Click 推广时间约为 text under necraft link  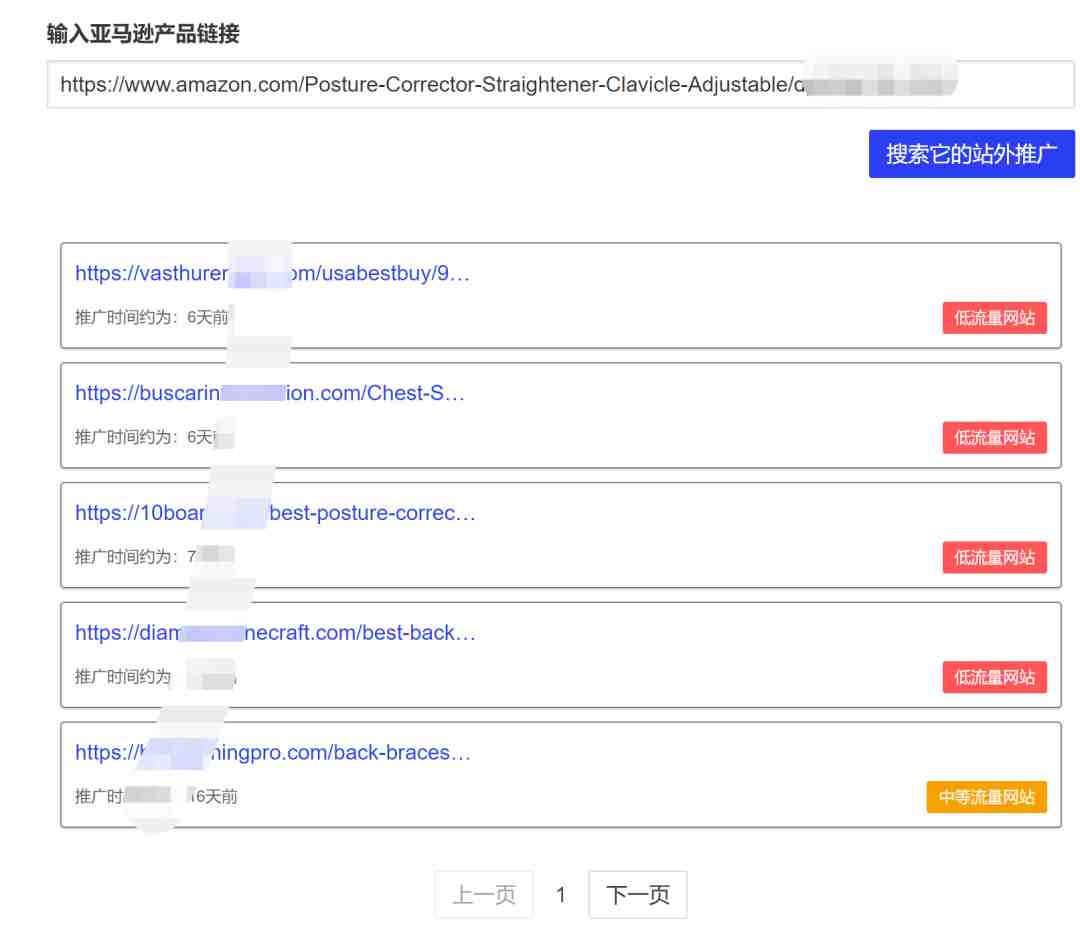point(123,677)
